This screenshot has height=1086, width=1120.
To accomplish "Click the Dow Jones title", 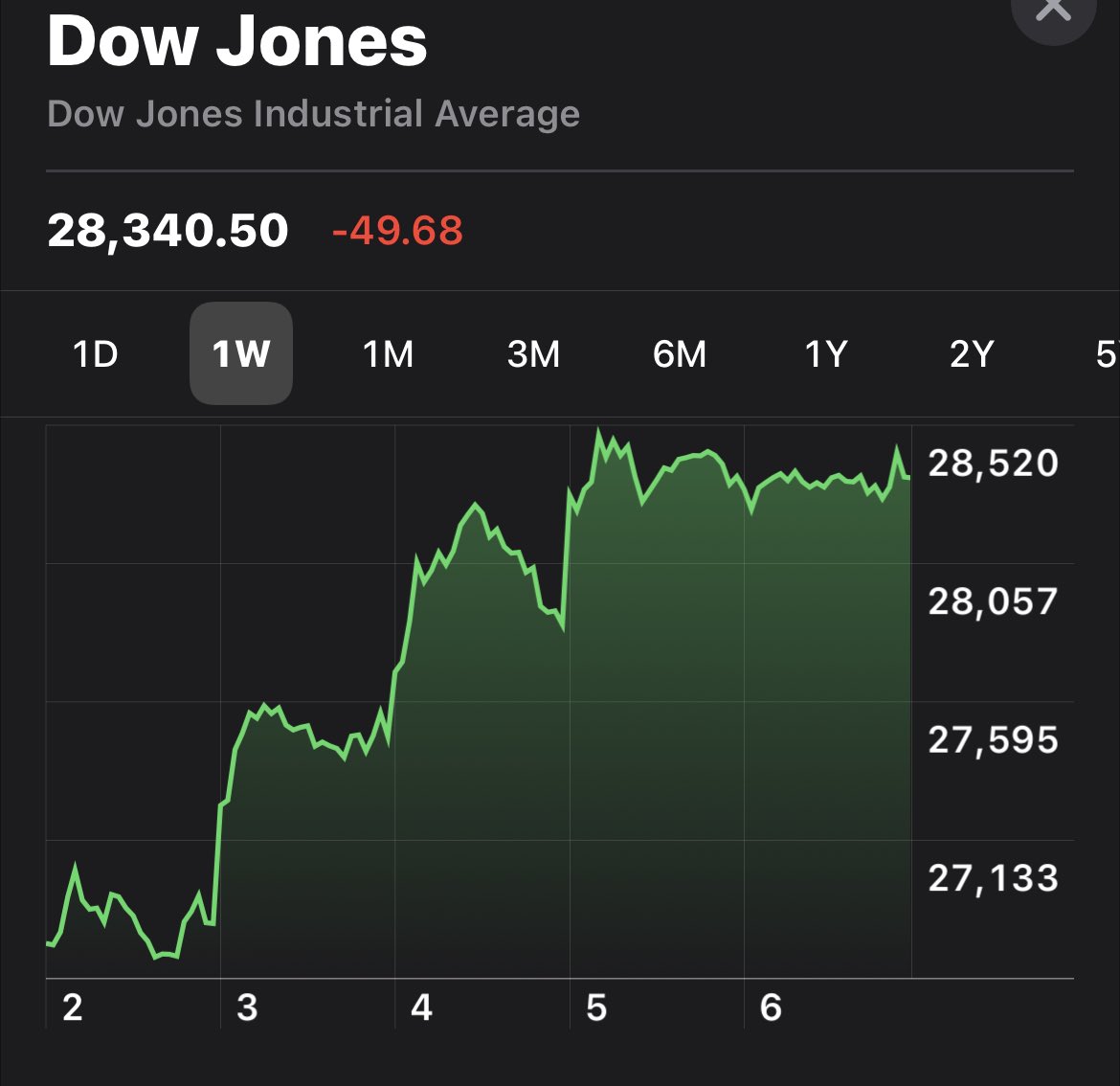I will point(236,41).
